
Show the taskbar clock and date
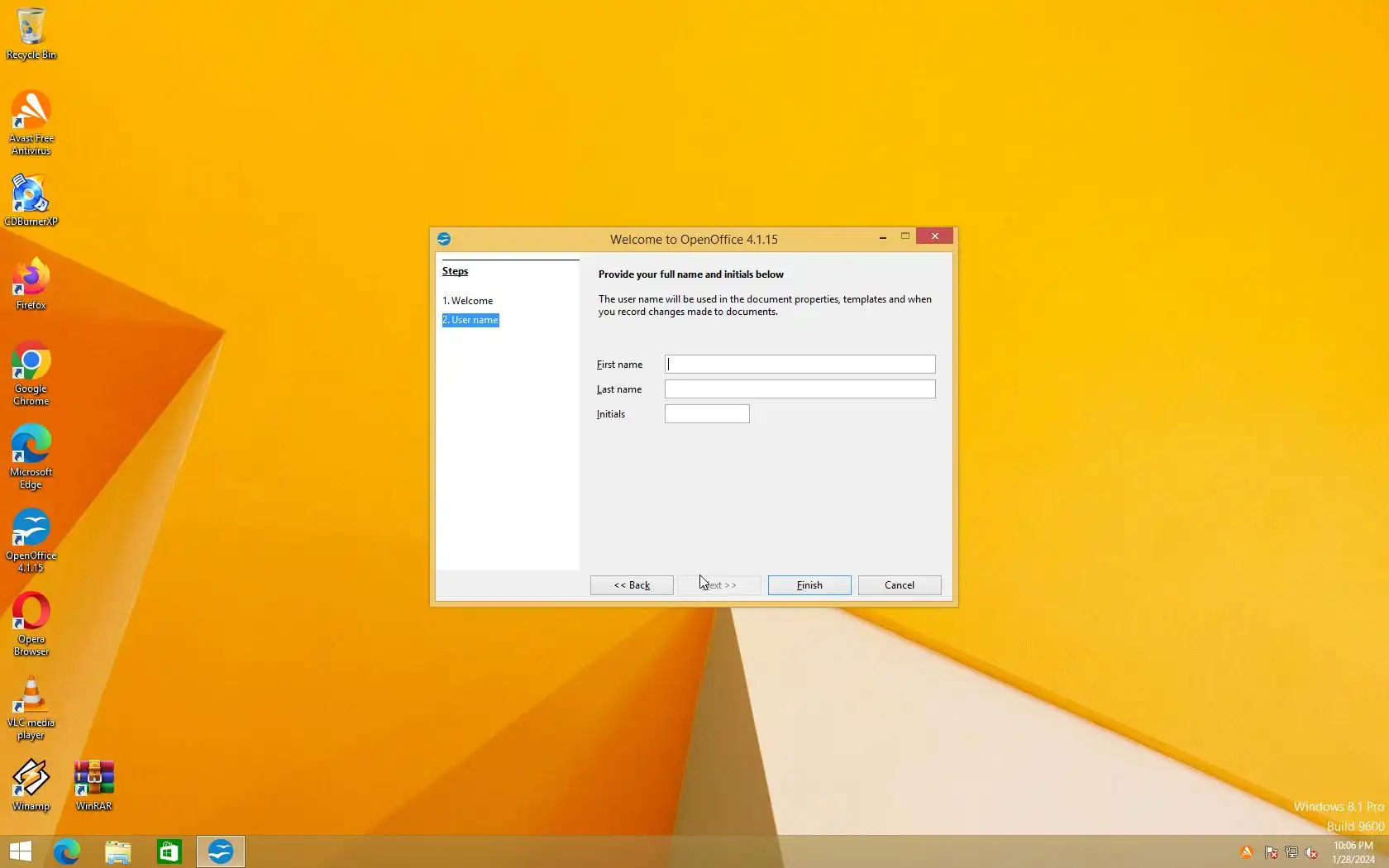pyautogui.click(x=1353, y=852)
